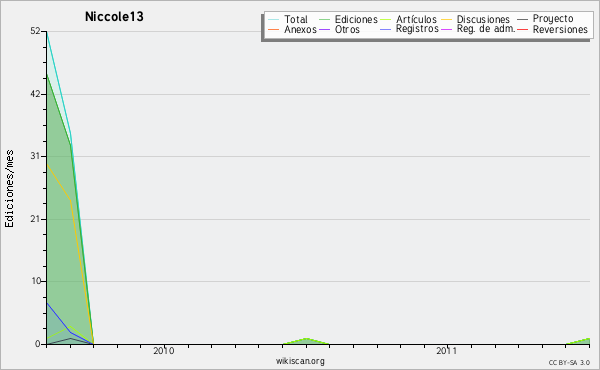Click the purple Otros legend line swatch
600x370 pixels.
pos(324,29)
